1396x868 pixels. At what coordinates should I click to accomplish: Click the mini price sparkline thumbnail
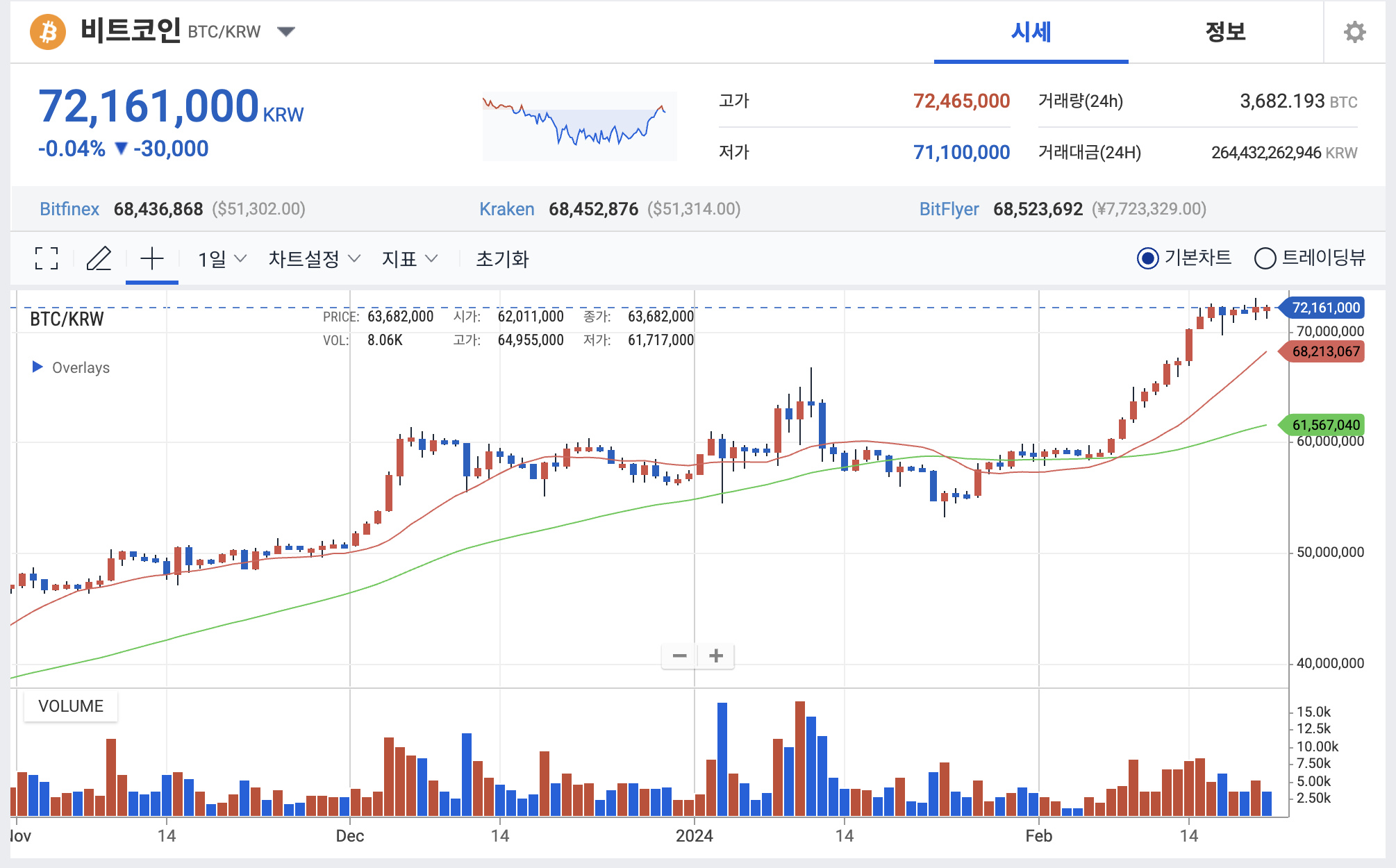click(579, 126)
